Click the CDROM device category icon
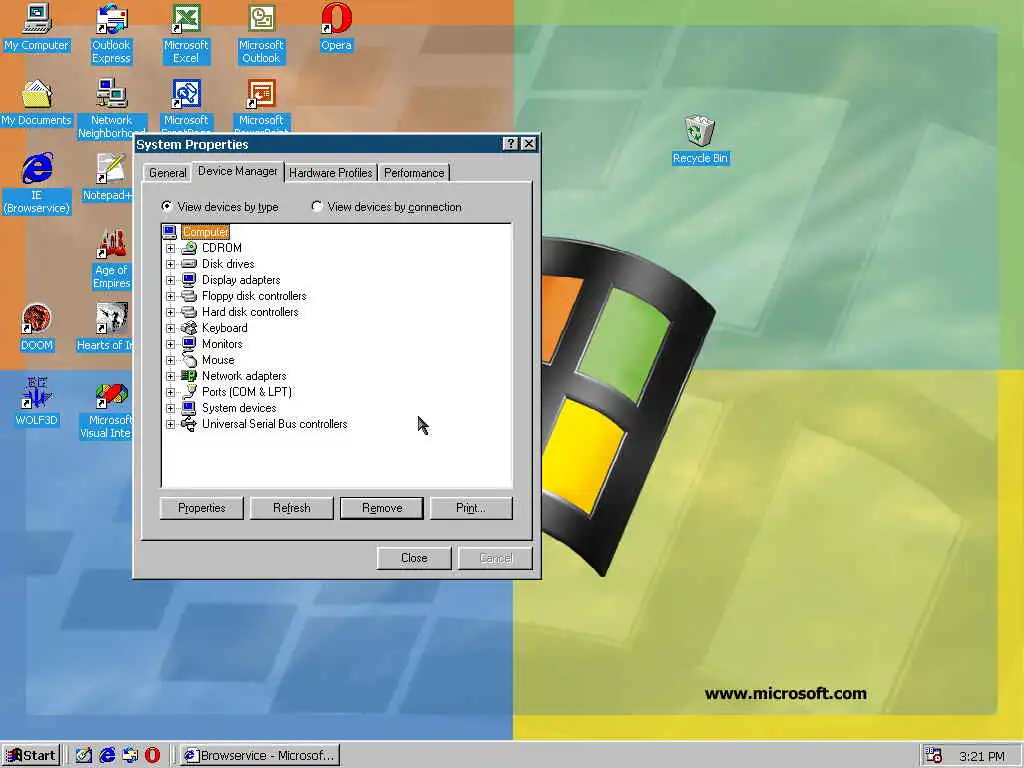This screenshot has width=1024, height=768. pos(189,248)
